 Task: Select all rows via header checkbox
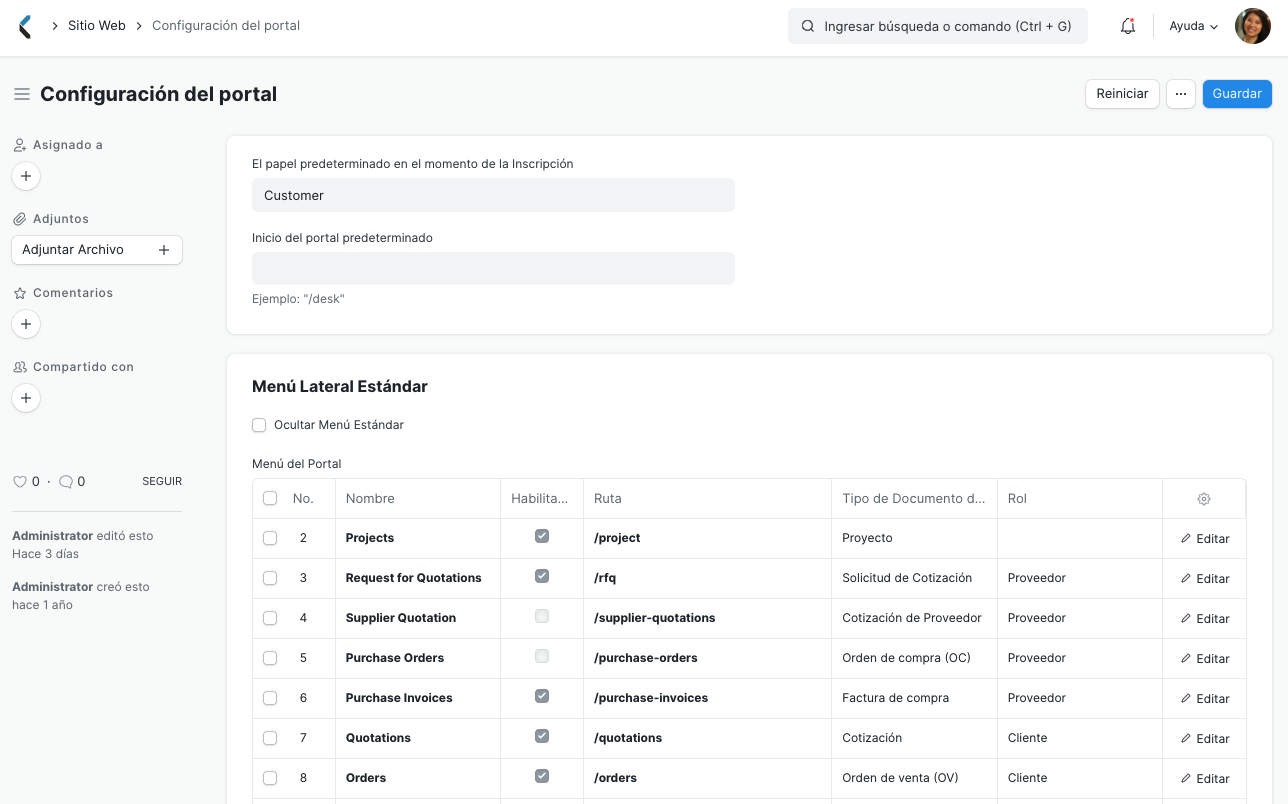pos(270,498)
